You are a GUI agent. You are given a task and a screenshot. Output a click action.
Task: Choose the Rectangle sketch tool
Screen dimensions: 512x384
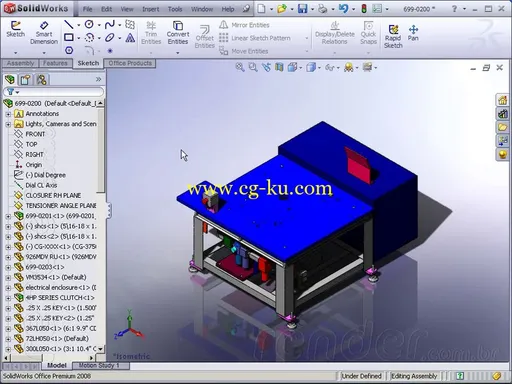[x=69, y=37]
